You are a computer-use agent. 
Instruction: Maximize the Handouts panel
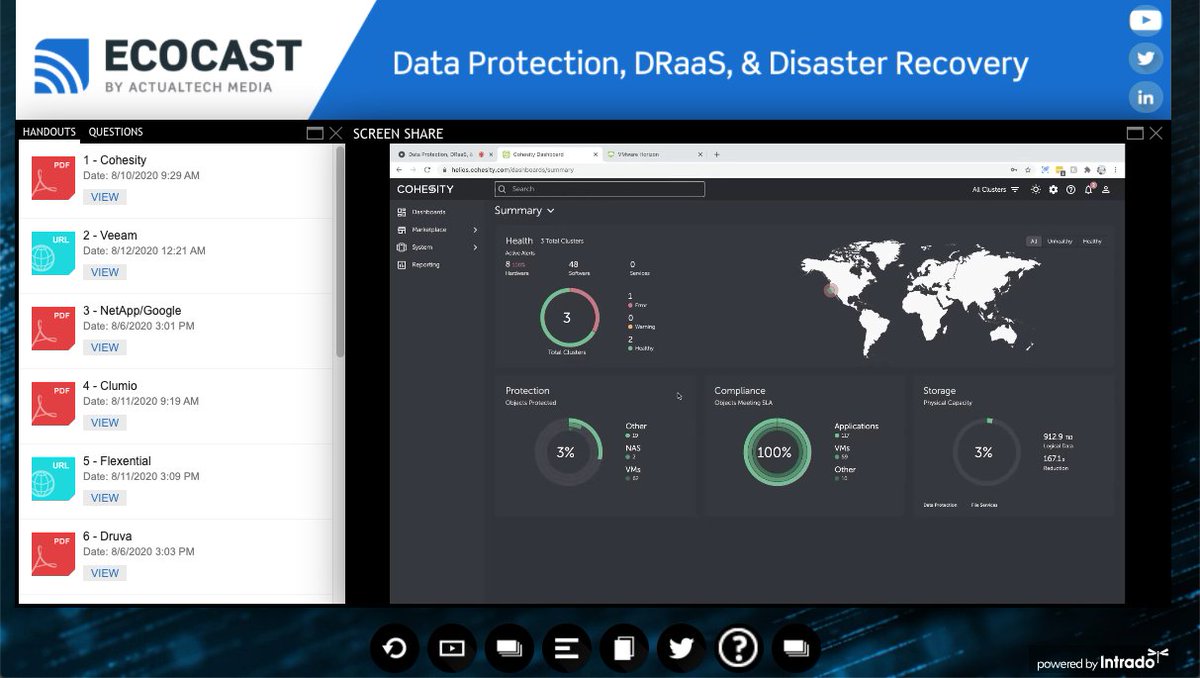pyautogui.click(x=314, y=132)
